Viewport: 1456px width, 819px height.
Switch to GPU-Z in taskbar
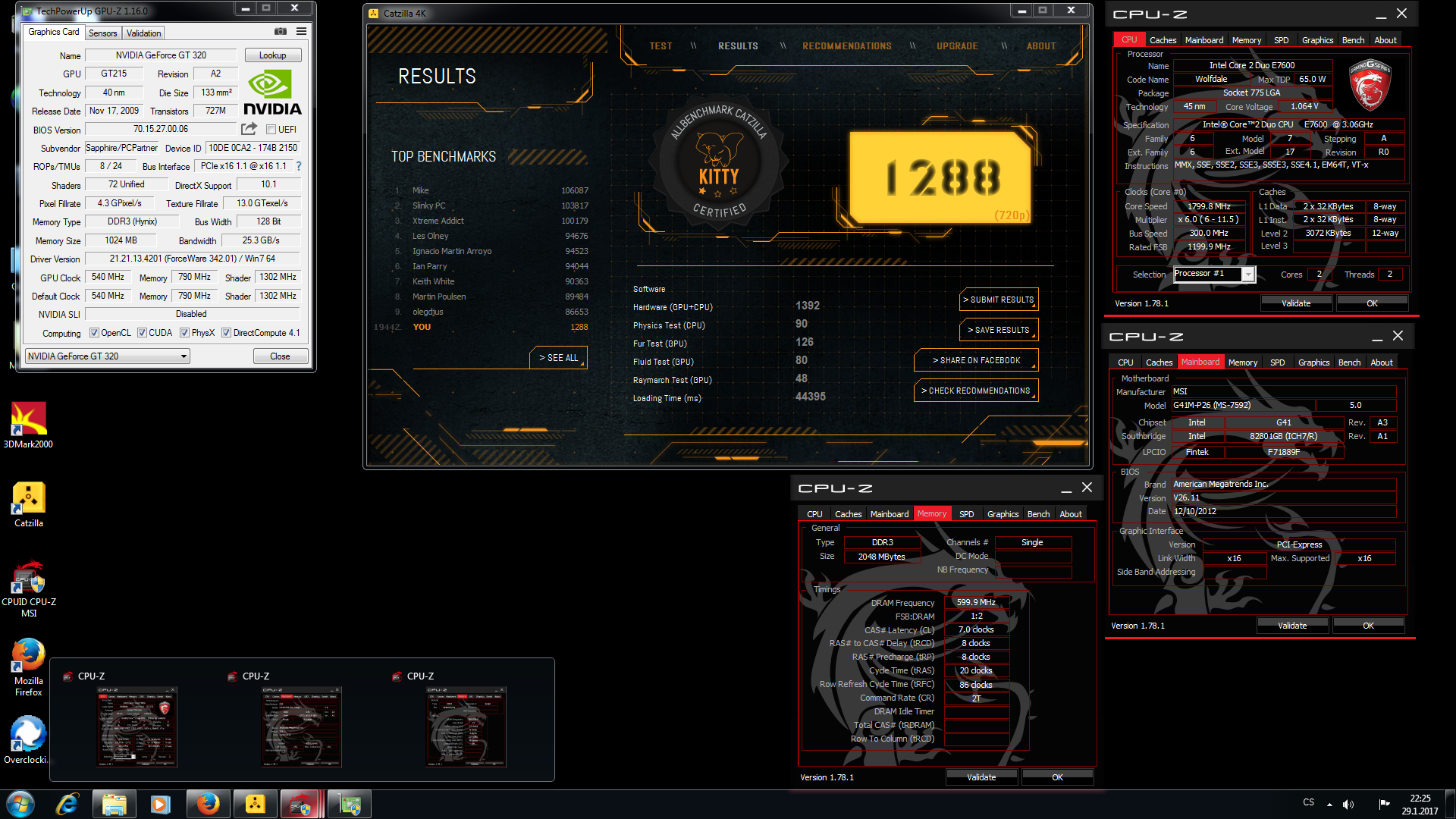pyautogui.click(x=350, y=804)
